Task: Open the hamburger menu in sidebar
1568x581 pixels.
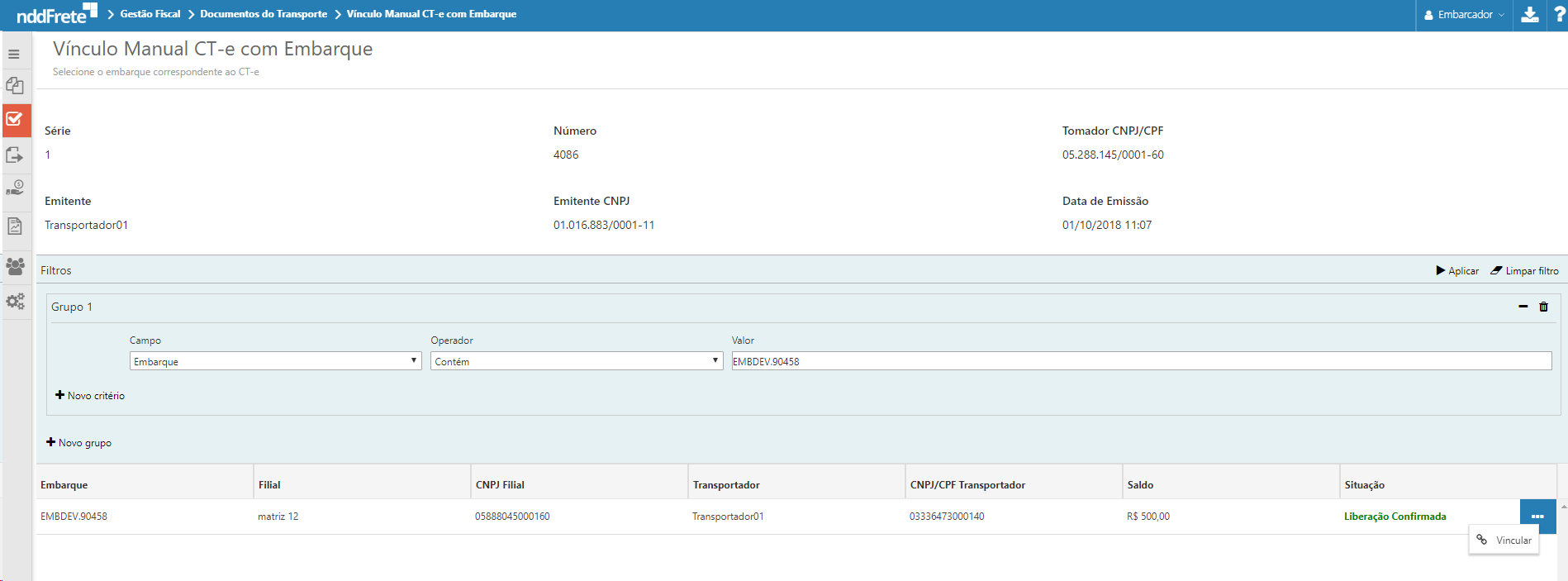Action: (x=14, y=55)
